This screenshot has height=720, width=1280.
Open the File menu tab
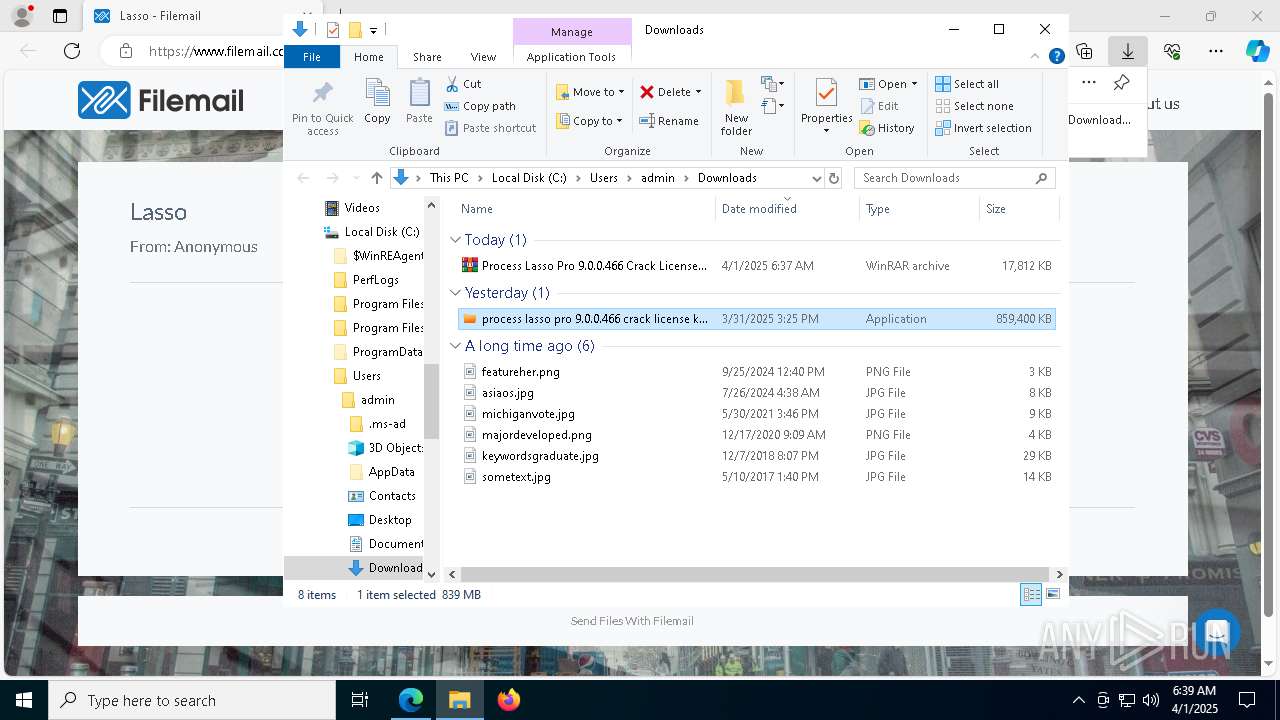tap(312, 57)
